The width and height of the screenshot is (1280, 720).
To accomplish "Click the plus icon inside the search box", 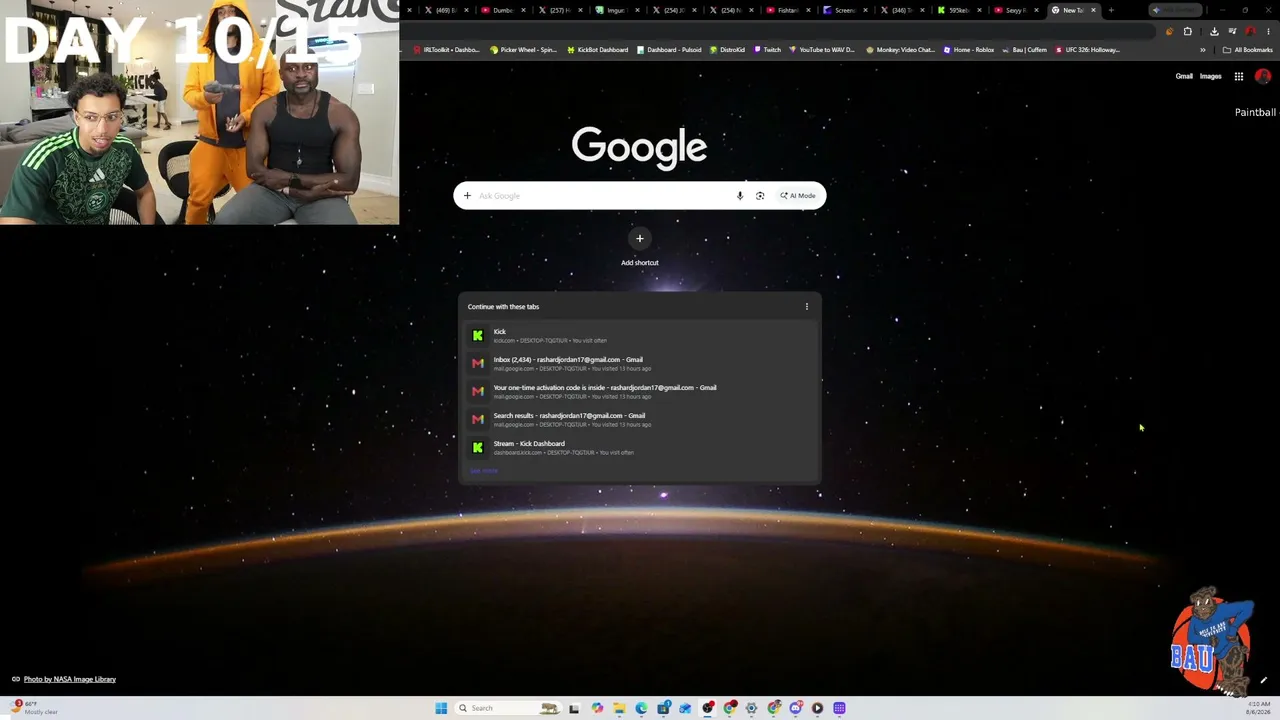I will [x=467, y=196].
